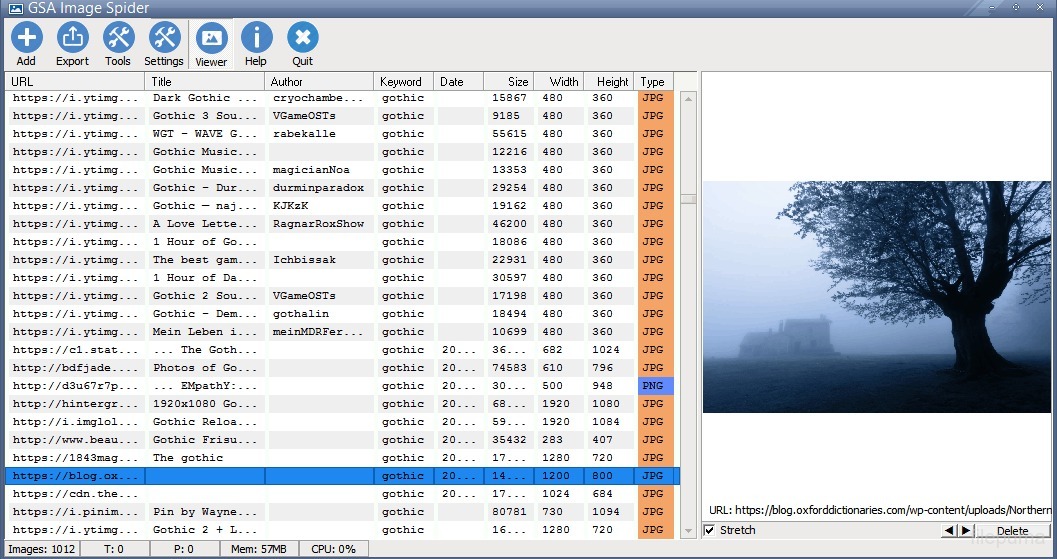
Task: Click the Add toolbar icon
Action: click(26, 45)
